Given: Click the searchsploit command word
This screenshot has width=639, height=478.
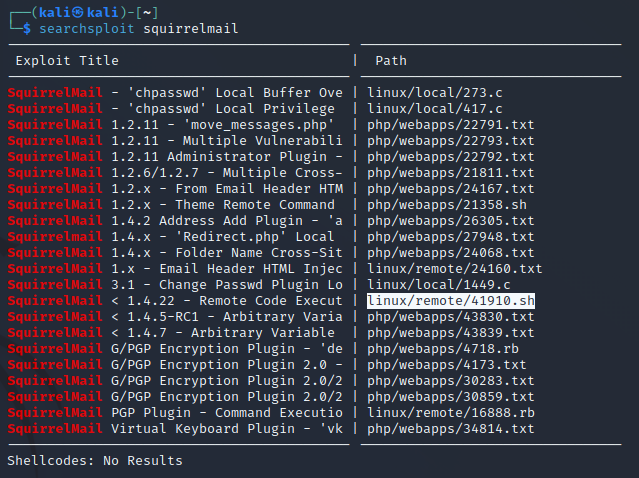Looking at the screenshot, I should tap(87, 29).
